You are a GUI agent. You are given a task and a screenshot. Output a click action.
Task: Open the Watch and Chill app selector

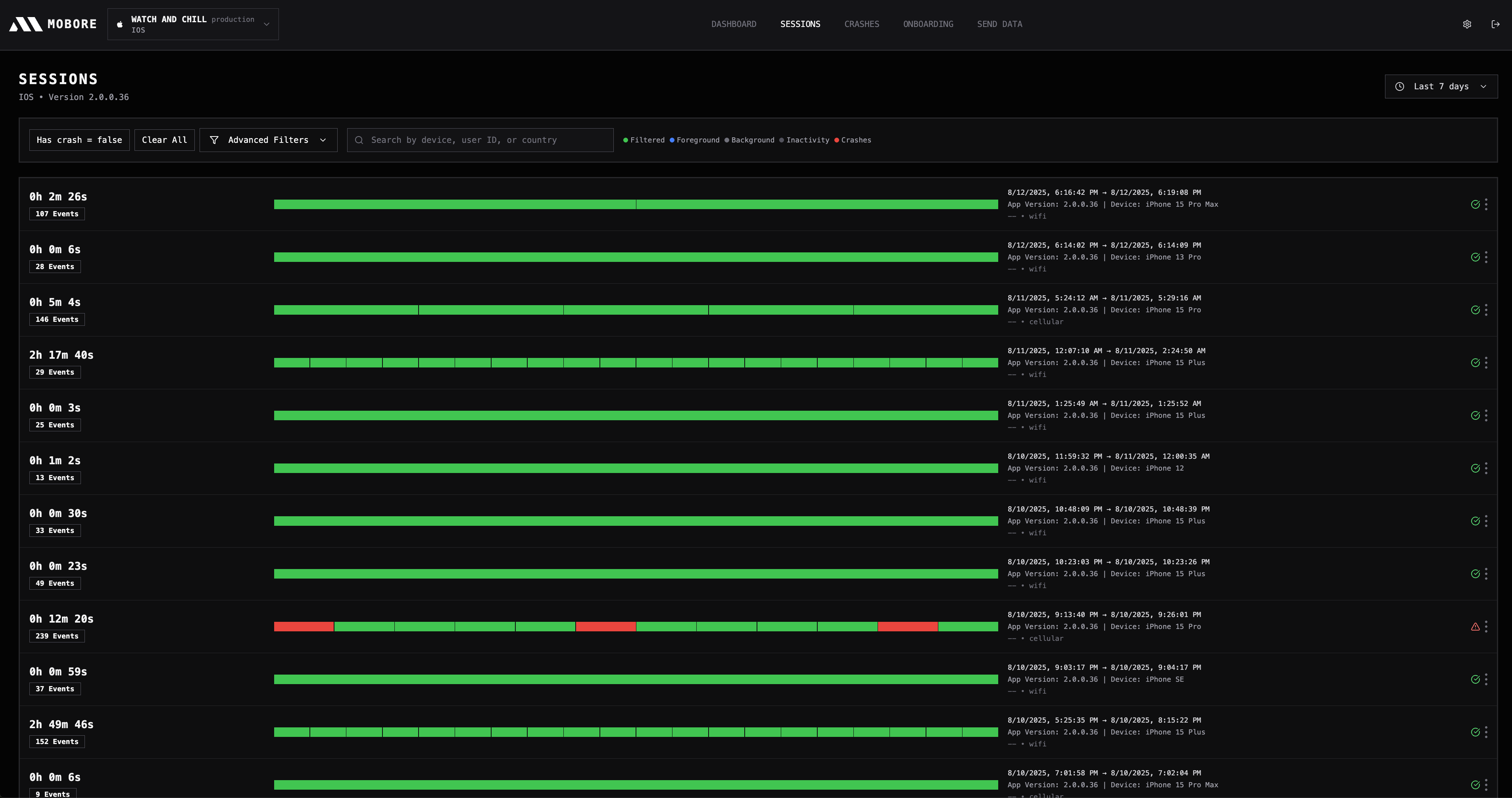point(193,24)
